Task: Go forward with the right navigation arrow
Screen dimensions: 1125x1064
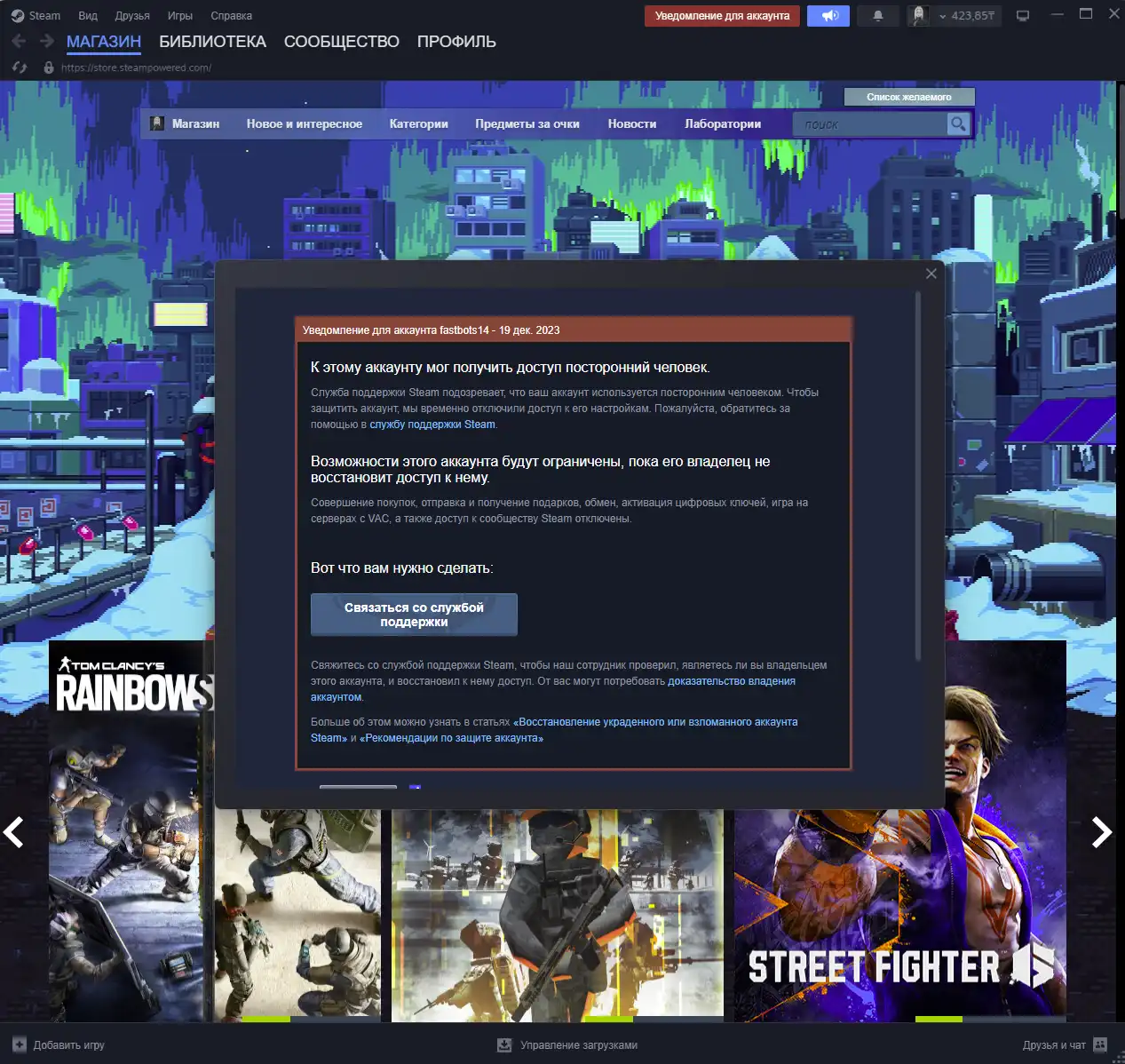Action: [46, 41]
